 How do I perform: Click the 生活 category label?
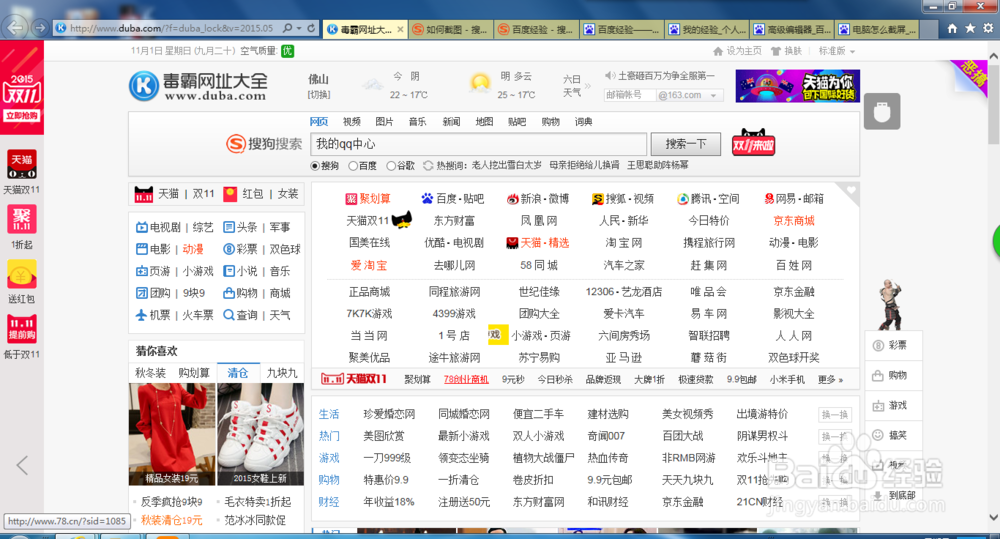pyautogui.click(x=329, y=414)
